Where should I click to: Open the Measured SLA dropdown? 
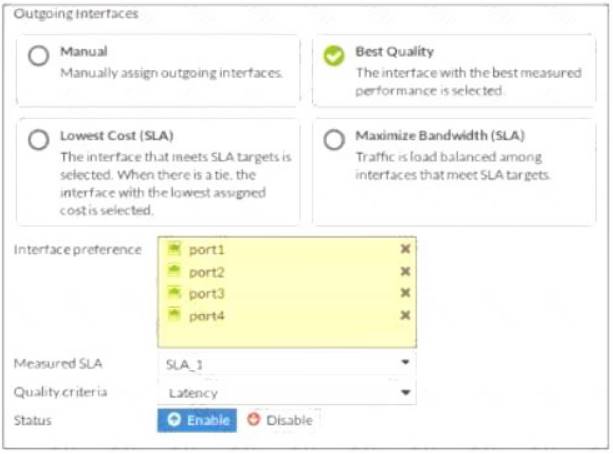point(286,365)
